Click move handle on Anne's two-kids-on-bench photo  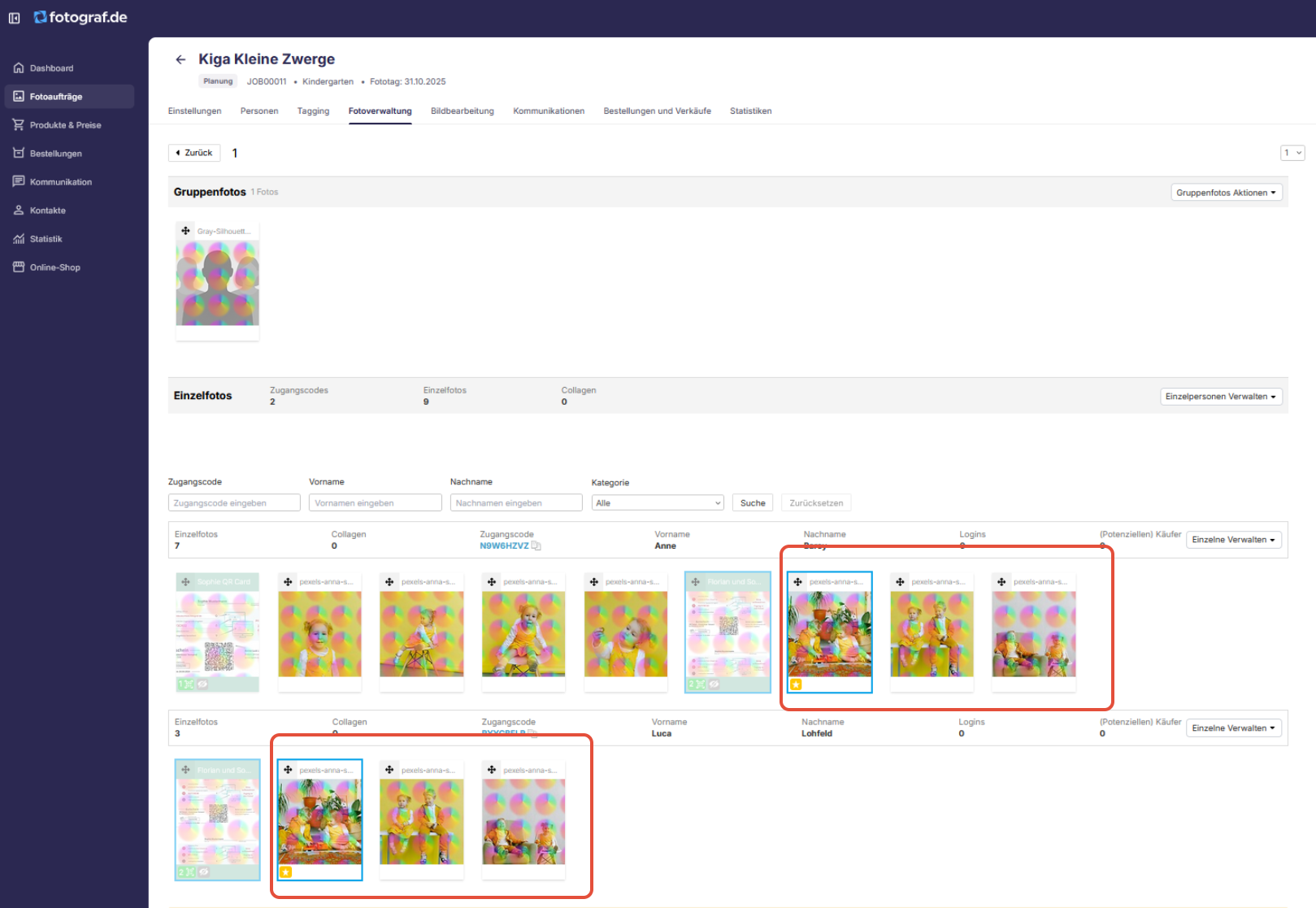coord(900,582)
